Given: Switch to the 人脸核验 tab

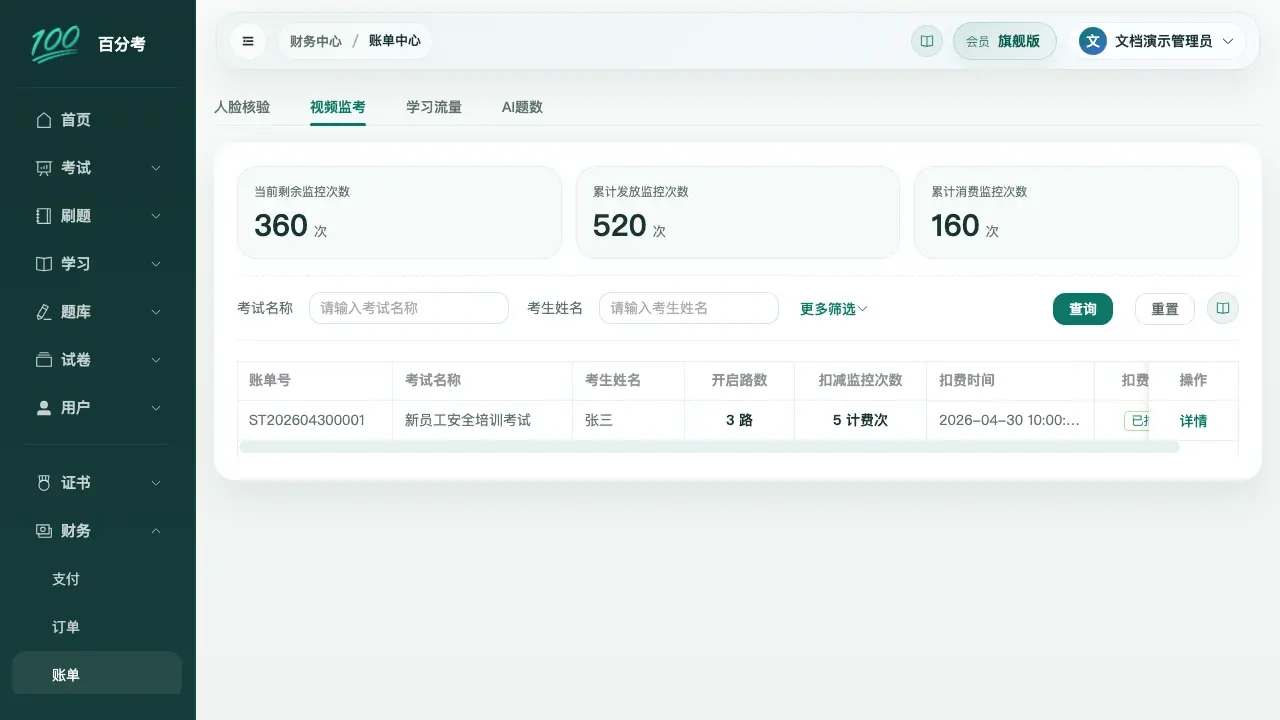Looking at the screenshot, I should point(242,107).
